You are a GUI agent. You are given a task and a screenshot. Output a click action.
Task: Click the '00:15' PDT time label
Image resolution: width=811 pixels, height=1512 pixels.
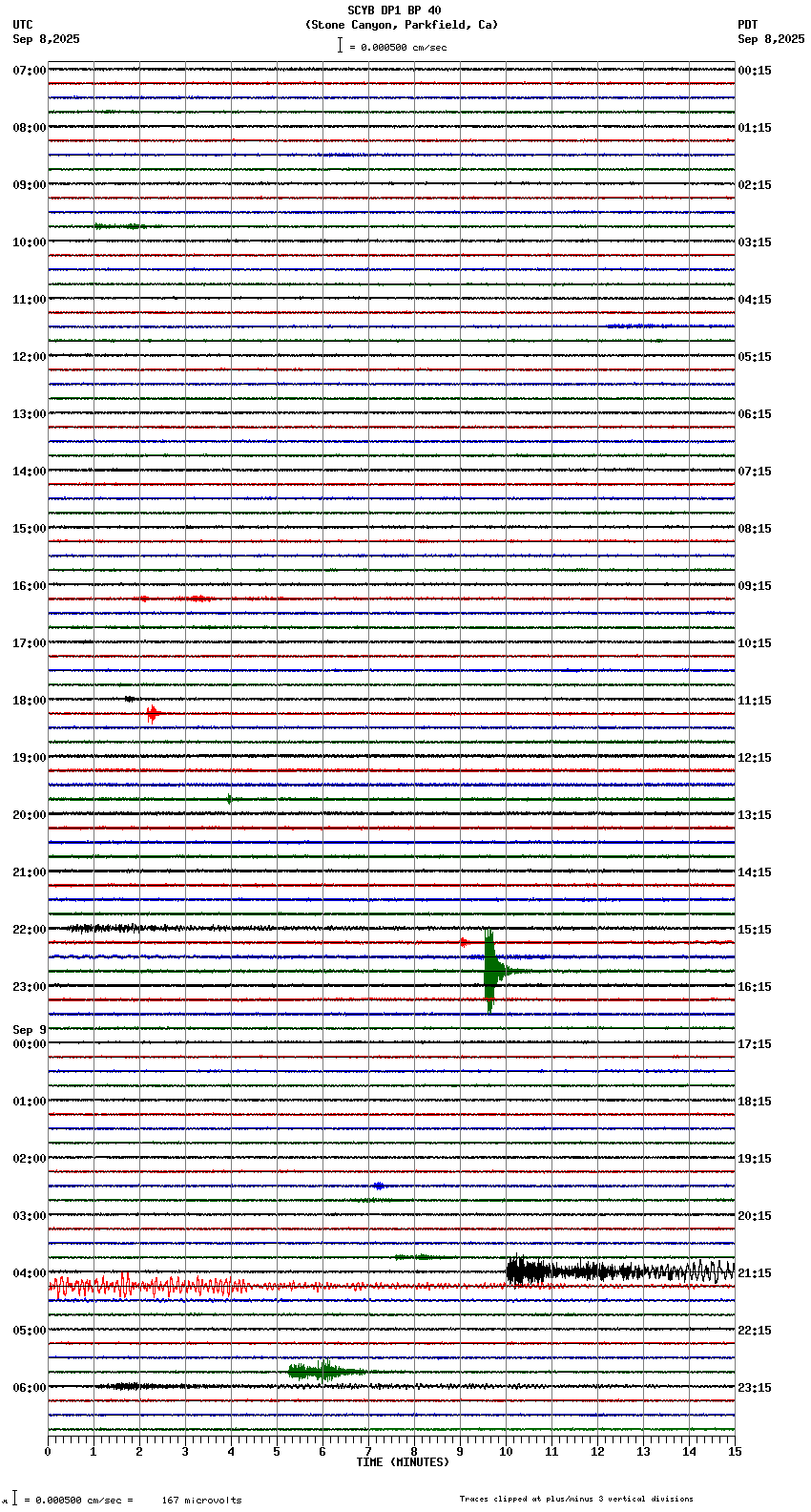pos(755,71)
